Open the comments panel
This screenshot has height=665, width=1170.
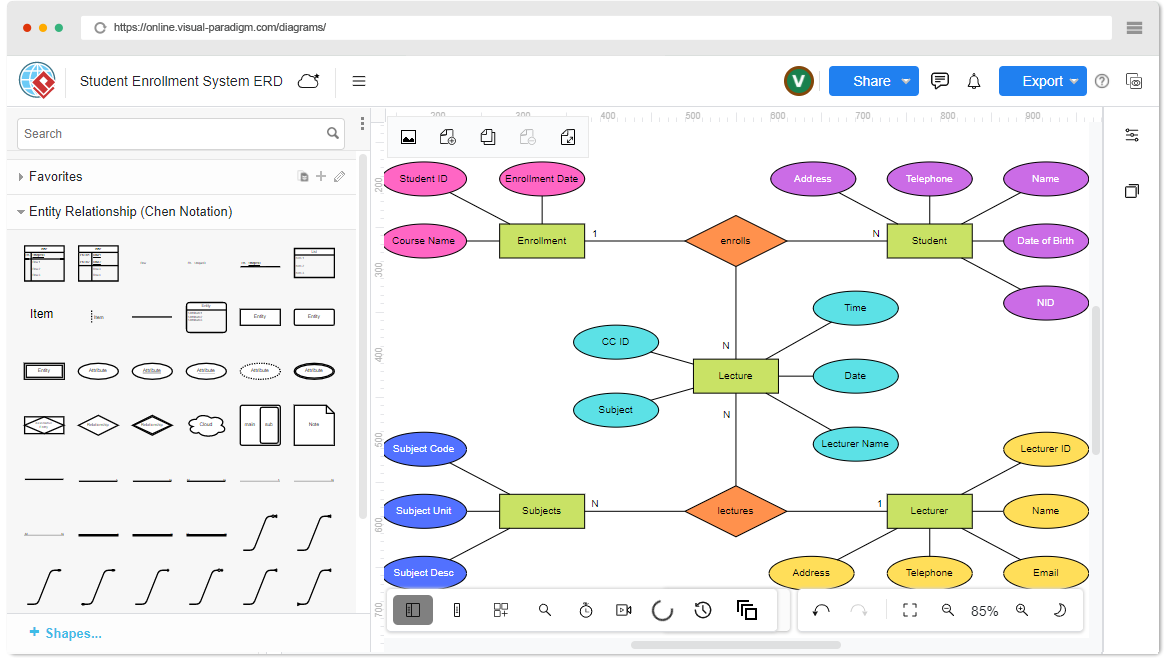click(940, 81)
